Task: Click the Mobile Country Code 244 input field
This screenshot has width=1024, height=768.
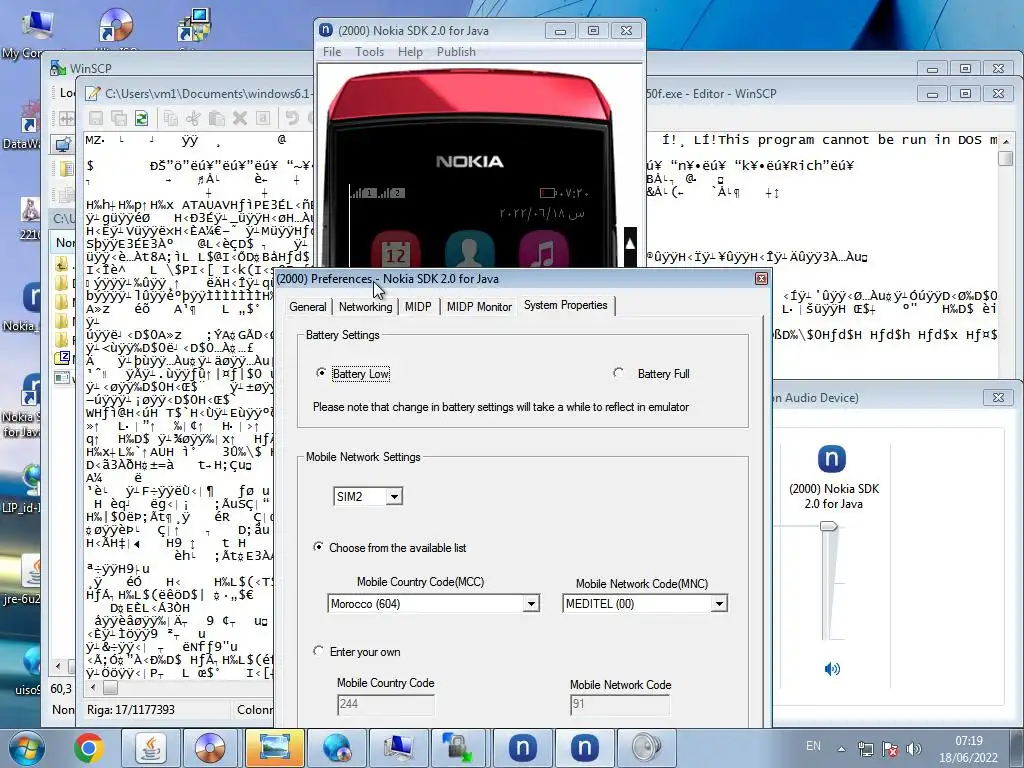Action: click(x=385, y=704)
